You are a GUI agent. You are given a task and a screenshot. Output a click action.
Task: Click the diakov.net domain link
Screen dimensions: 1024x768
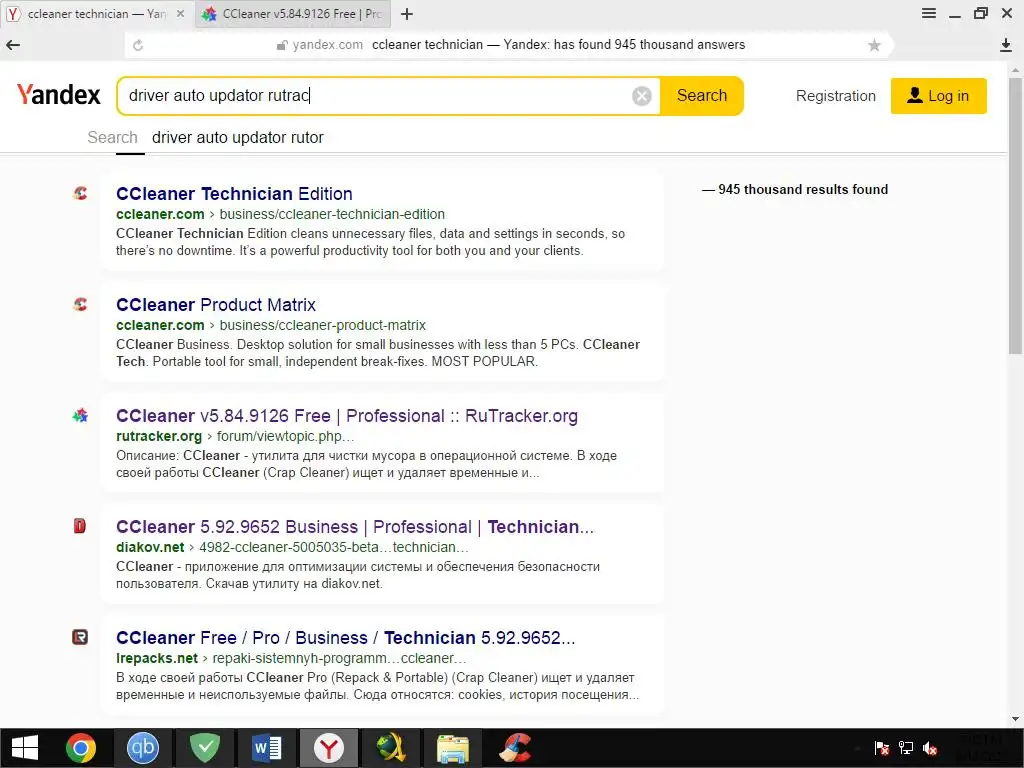coord(150,547)
